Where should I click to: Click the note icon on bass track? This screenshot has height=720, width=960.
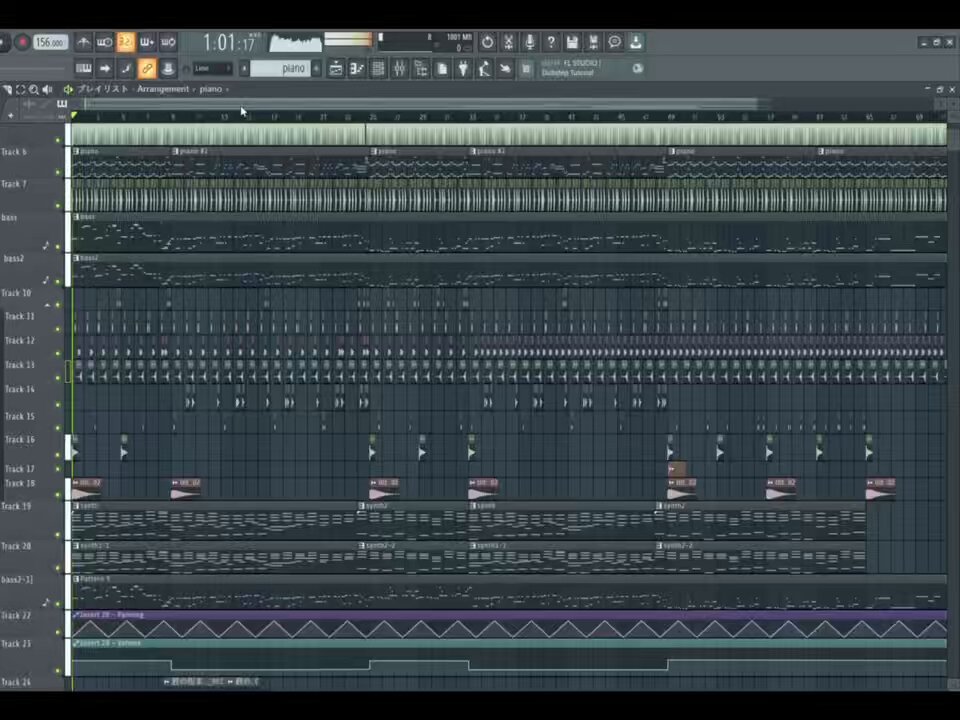[x=46, y=246]
